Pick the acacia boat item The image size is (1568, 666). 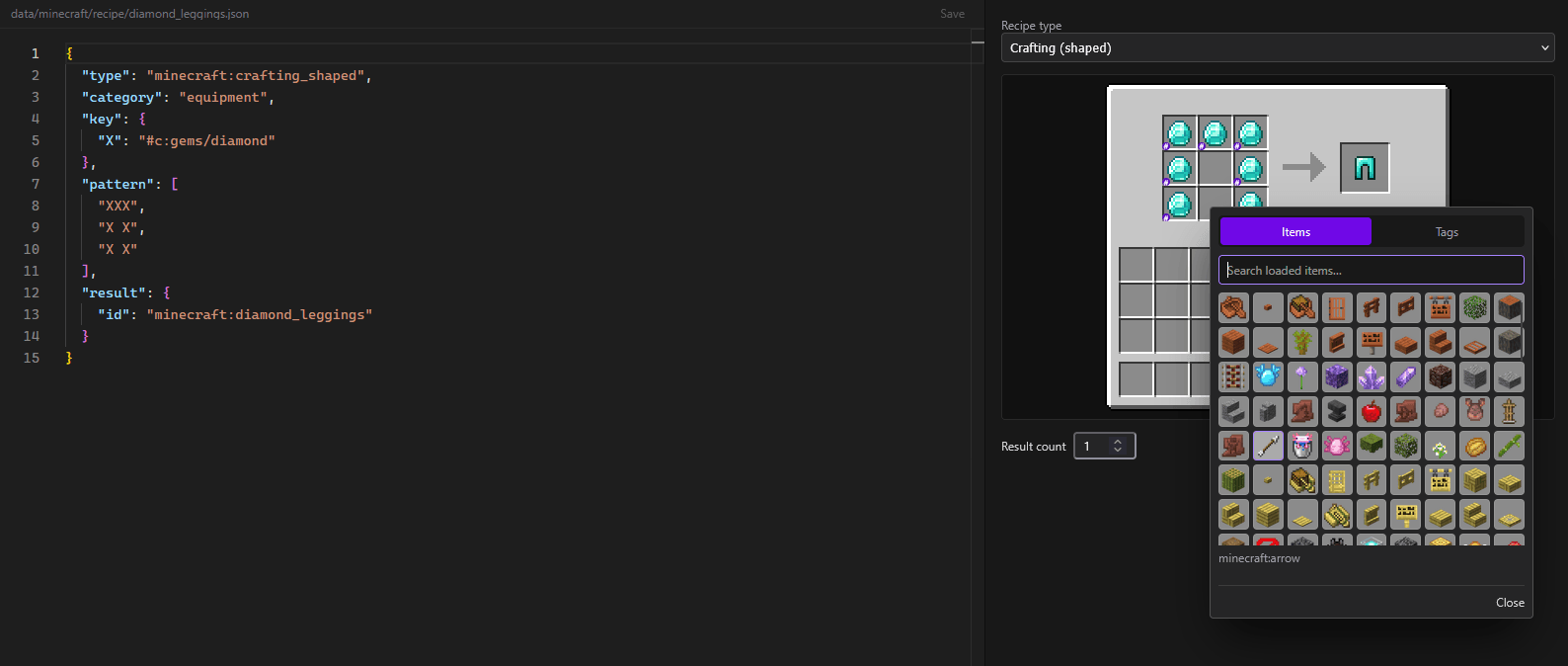click(x=1233, y=307)
